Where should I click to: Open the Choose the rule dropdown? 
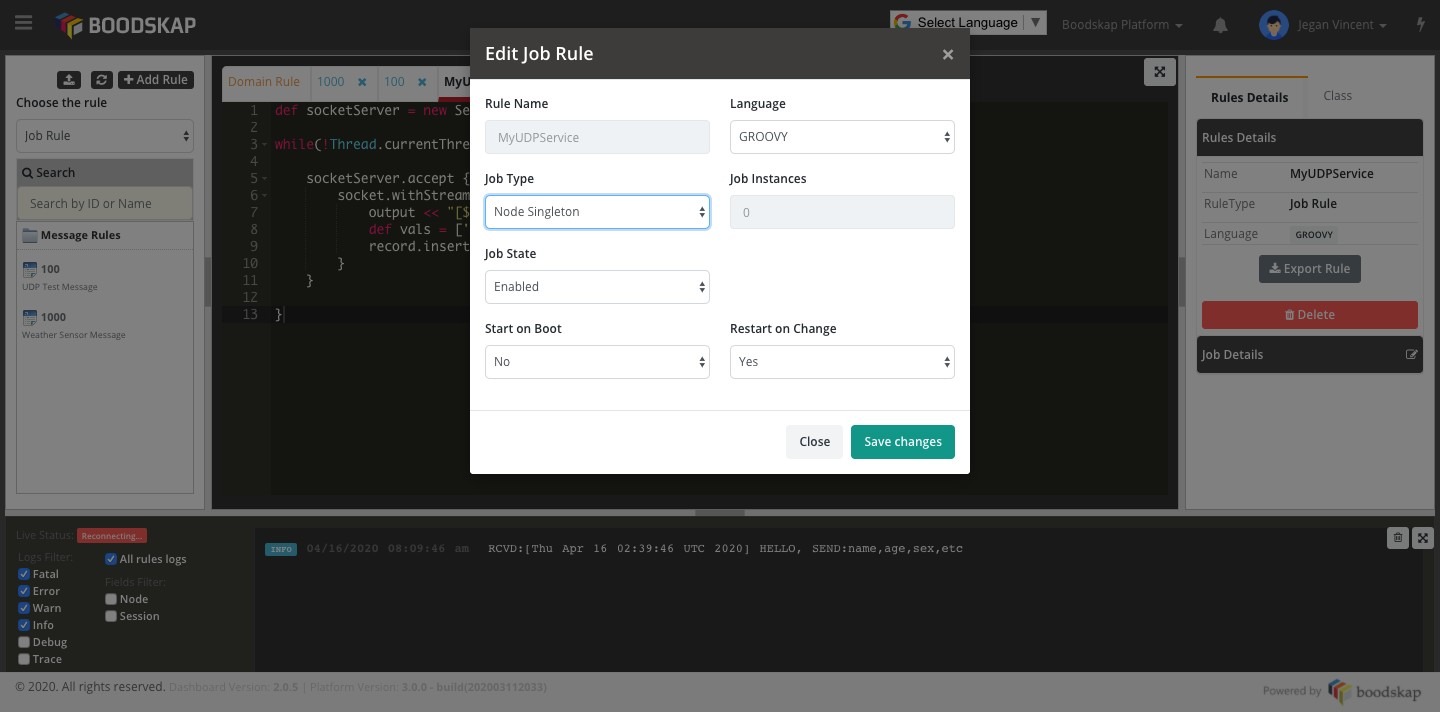(x=105, y=136)
